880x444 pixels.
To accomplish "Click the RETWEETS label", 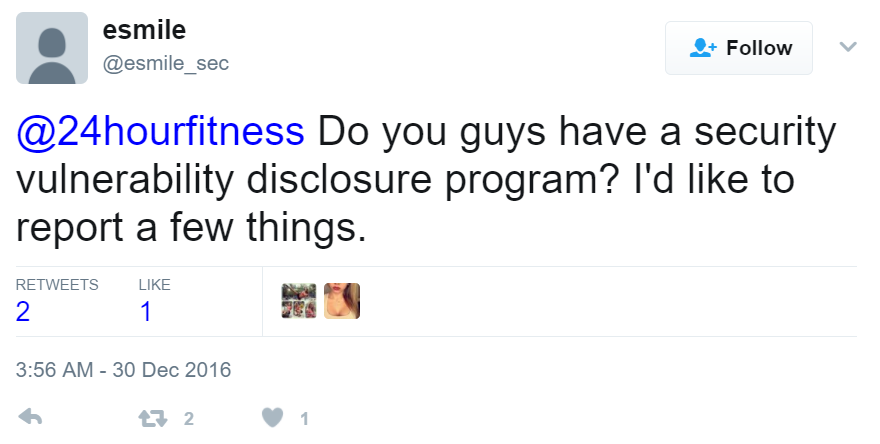I will [x=57, y=285].
